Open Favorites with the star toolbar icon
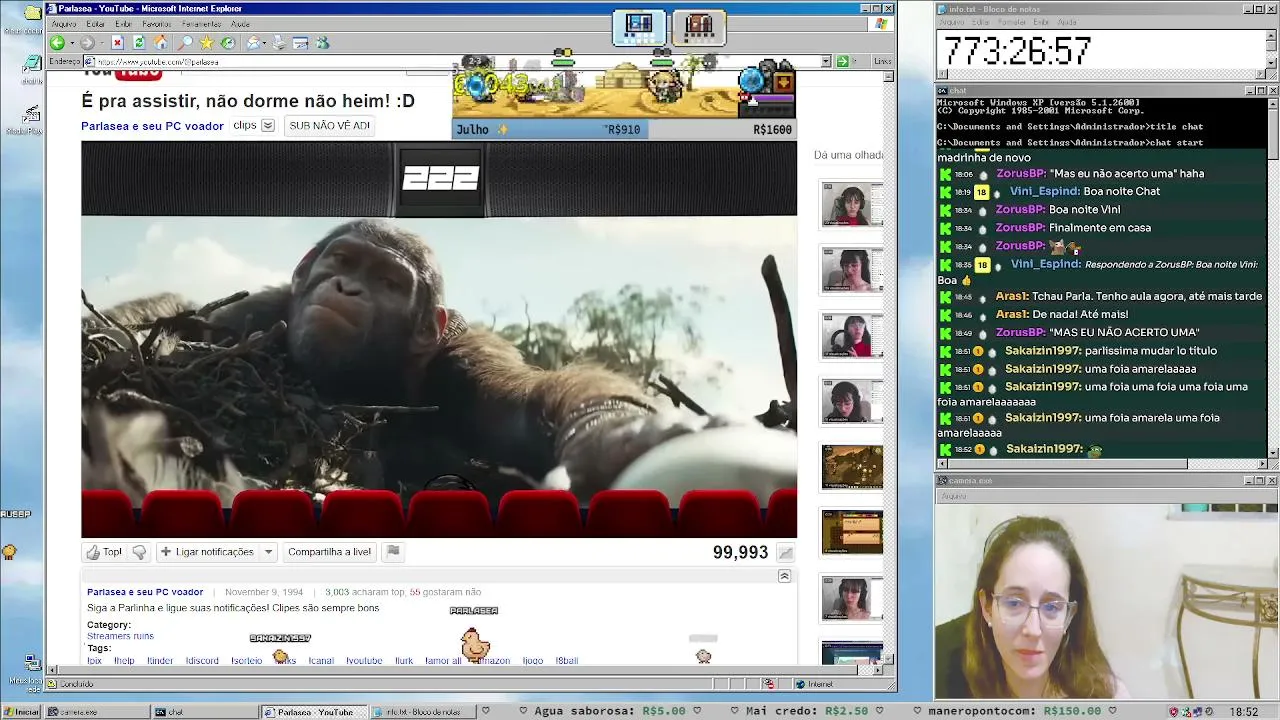 [x=206, y=43]
